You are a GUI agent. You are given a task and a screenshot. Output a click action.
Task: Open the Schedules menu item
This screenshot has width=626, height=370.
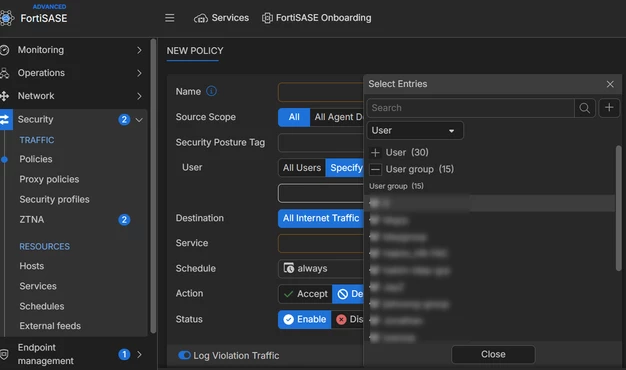click(42, 306)
